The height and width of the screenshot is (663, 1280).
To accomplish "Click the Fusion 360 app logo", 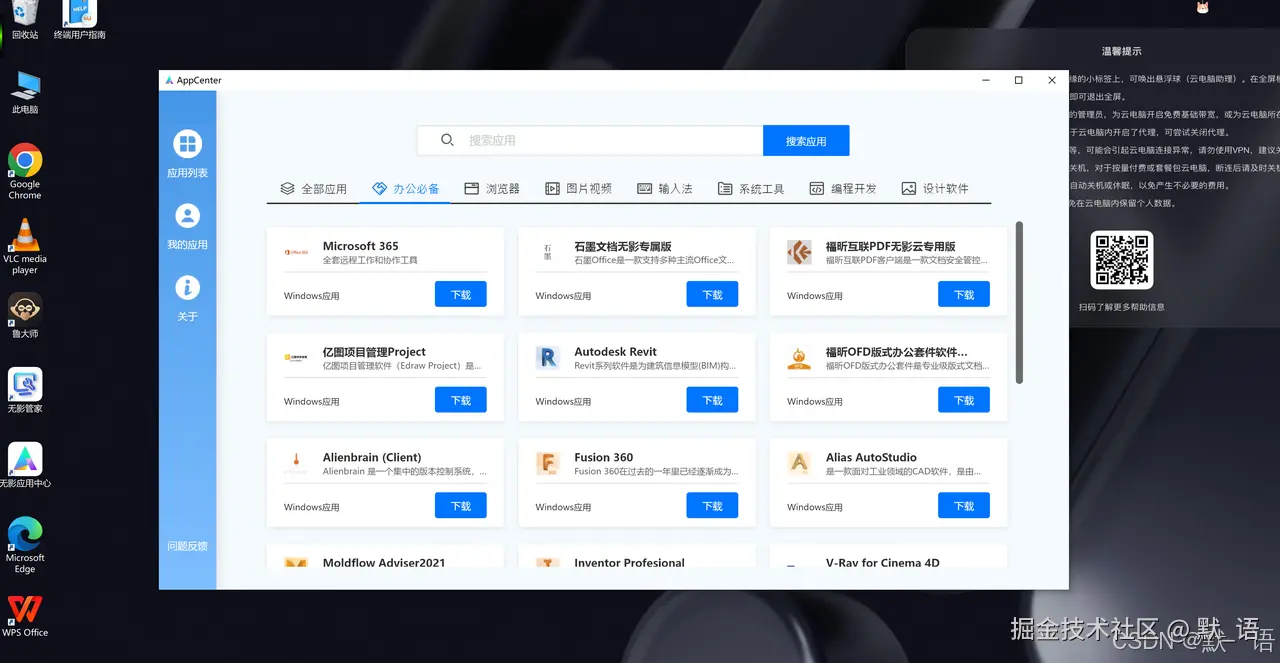I will pos(547,465).
